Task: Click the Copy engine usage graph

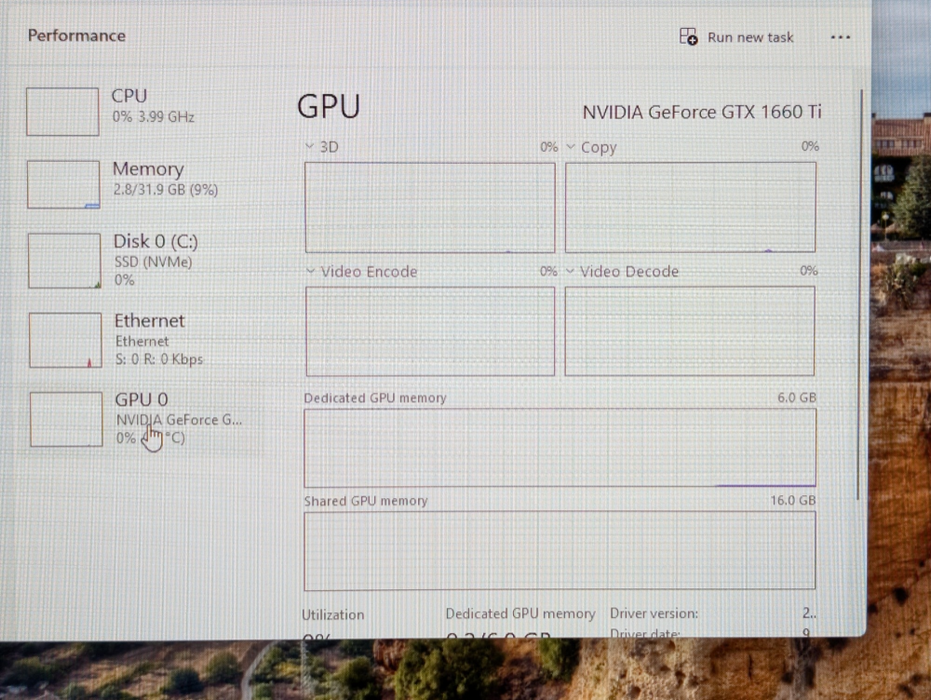Action: coord(691,207)
